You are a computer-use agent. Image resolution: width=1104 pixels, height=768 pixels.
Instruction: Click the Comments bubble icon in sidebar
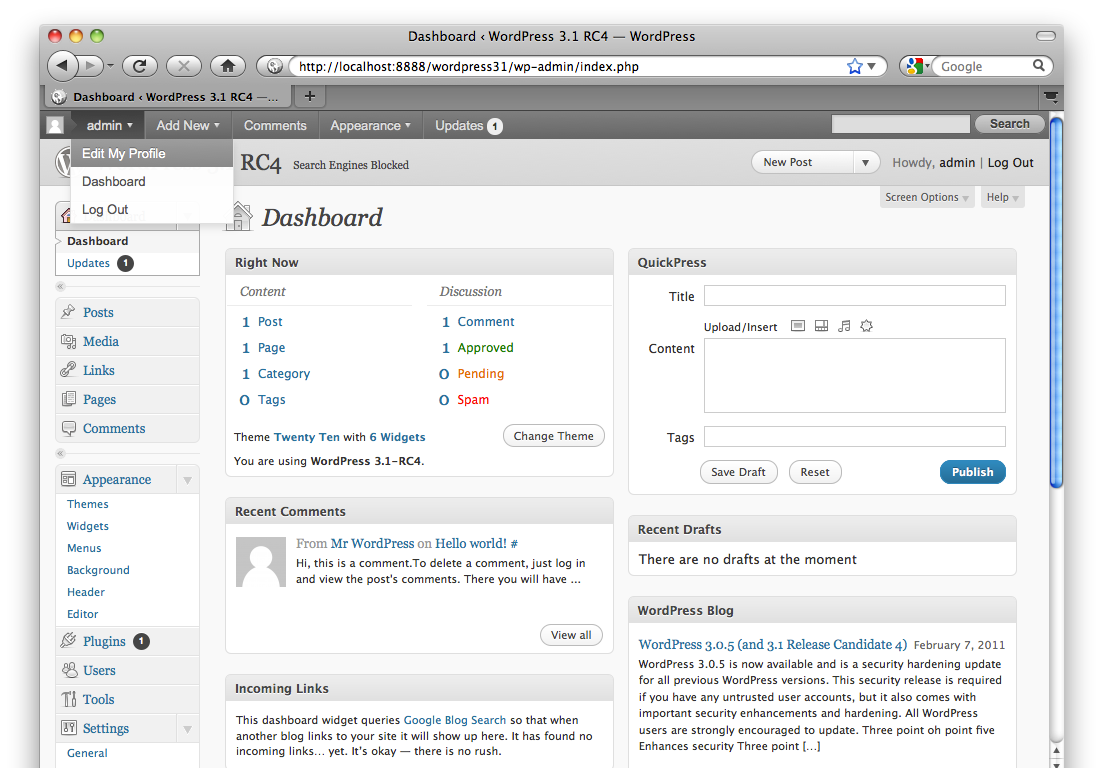68,428
